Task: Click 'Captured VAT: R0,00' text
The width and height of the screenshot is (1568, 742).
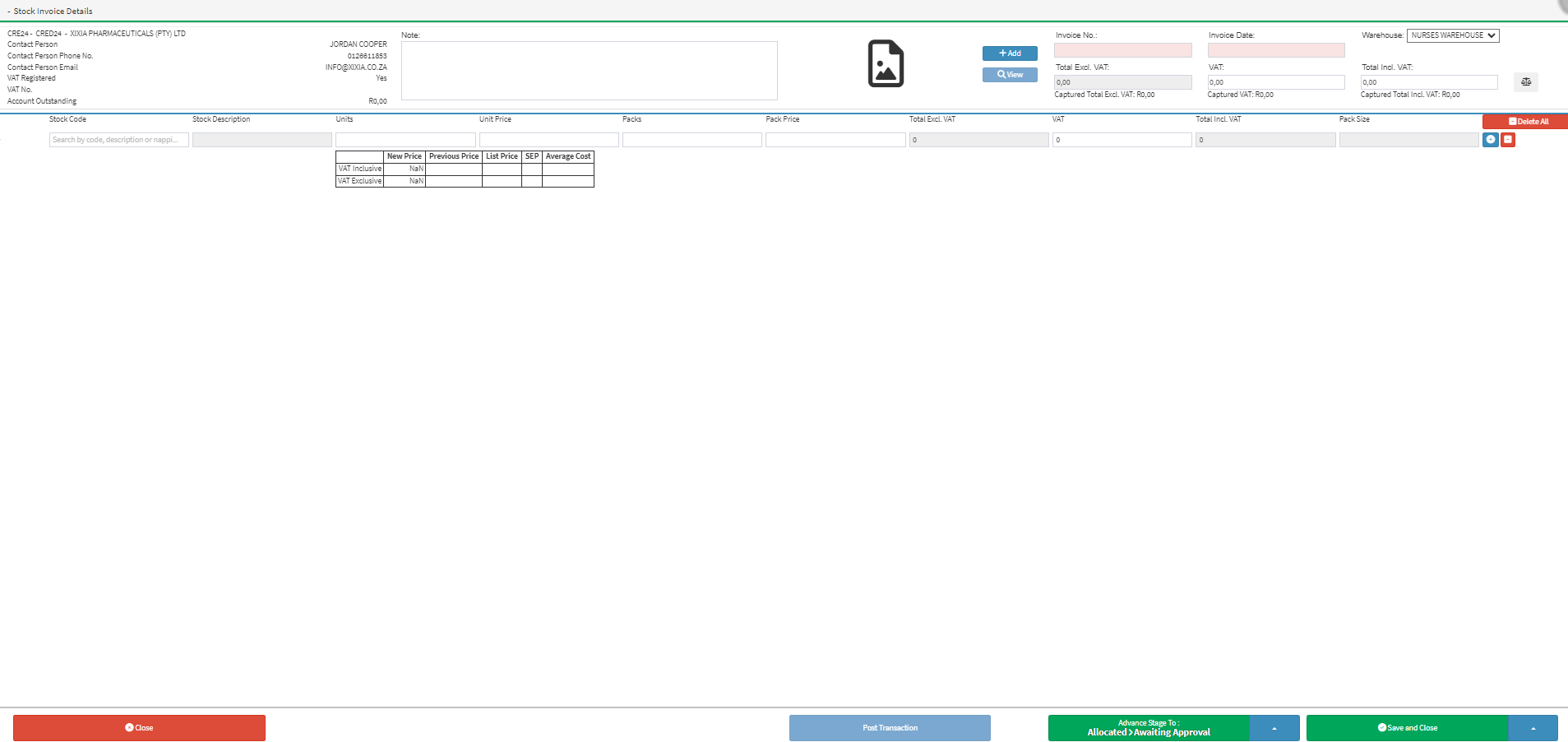Action: [x=1240, y=95]
